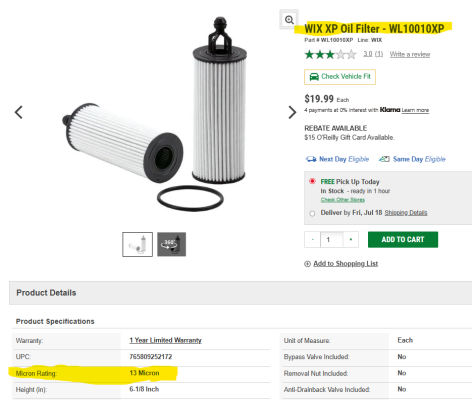Open Klarna Learn more link

(415, 110)
